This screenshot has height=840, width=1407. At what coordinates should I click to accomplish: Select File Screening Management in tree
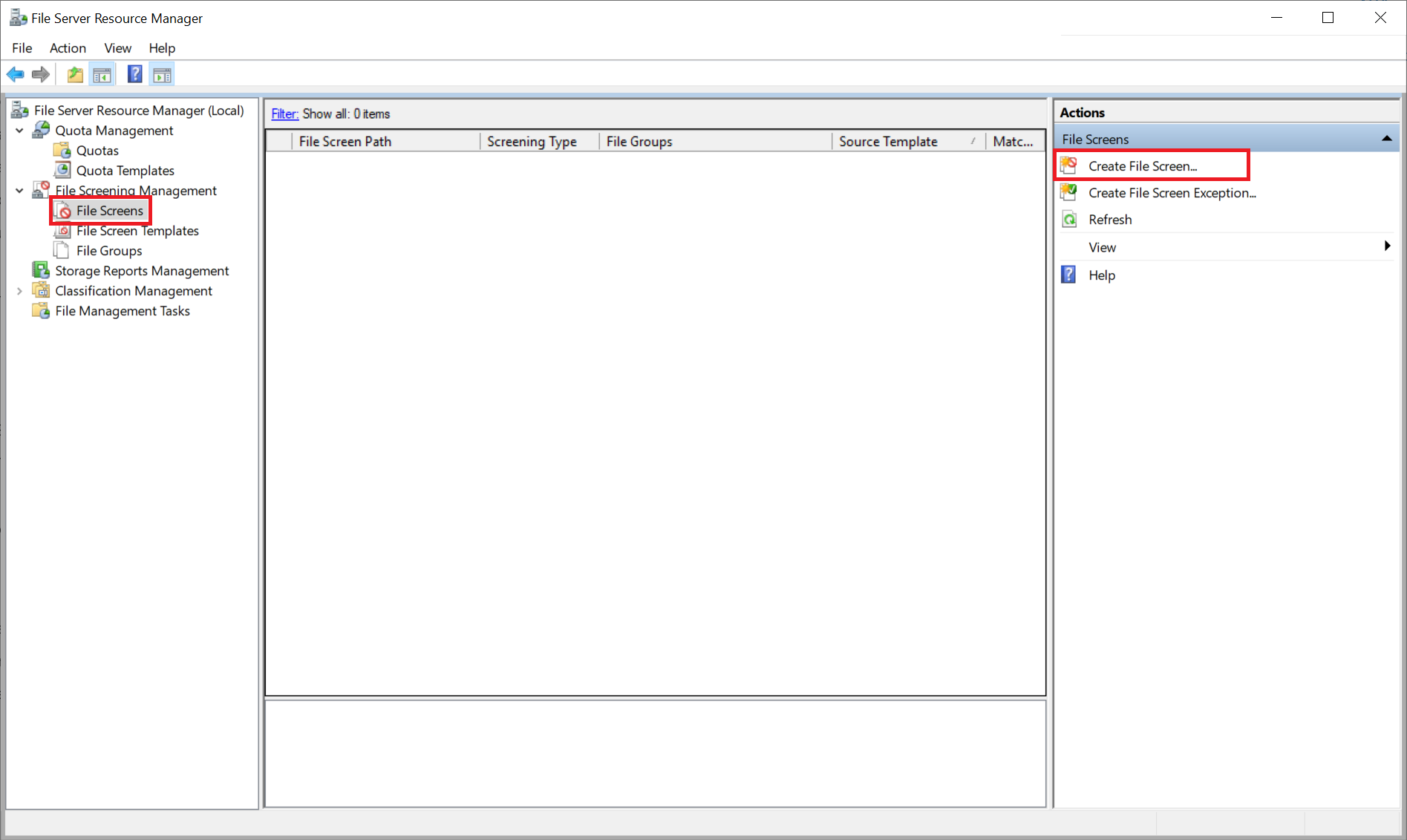click(136, 191)
